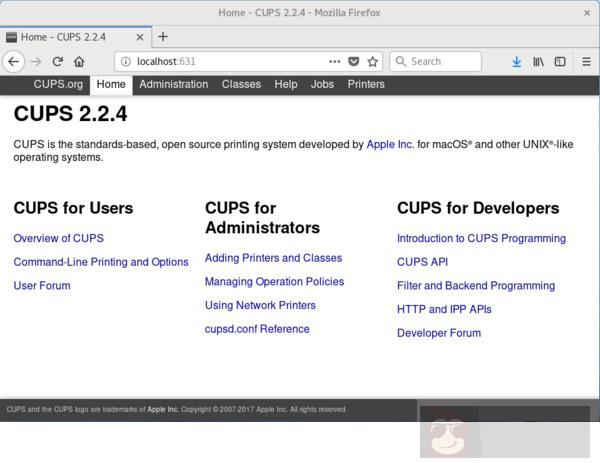
Task: Open the Library icon in toolbar
Action: point(538,61)
